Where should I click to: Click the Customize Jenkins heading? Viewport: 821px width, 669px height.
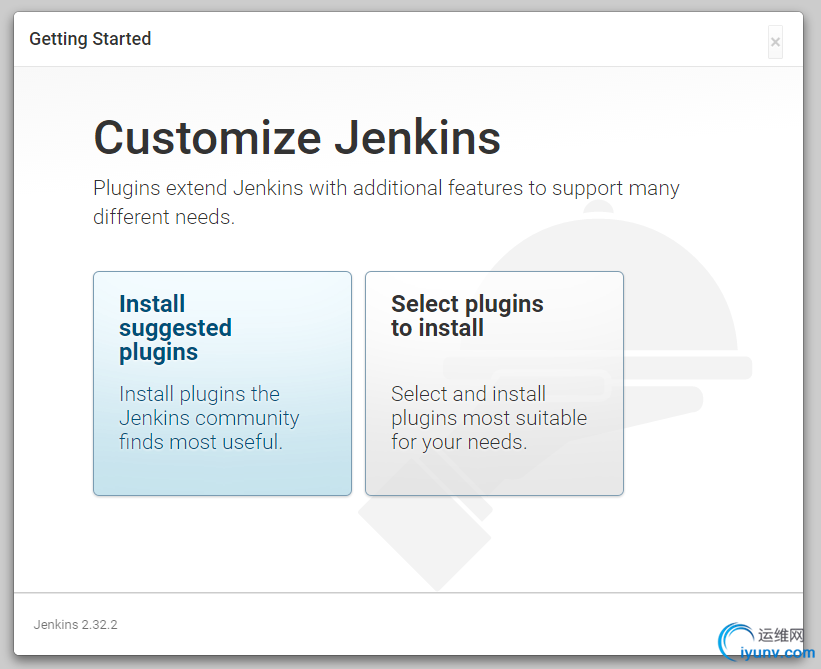297,138
